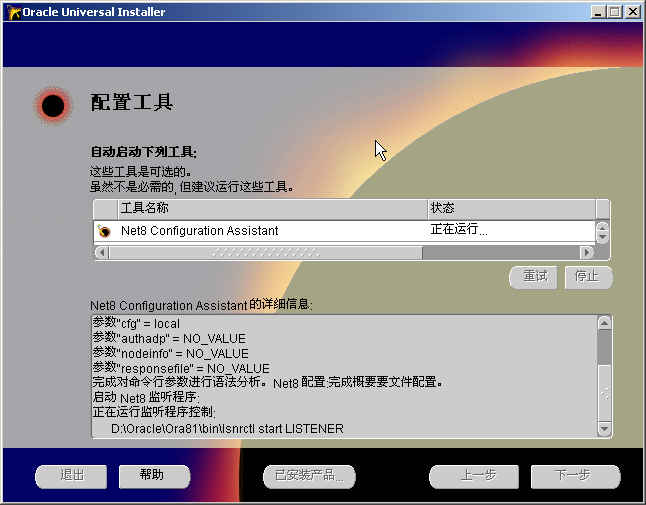Click 退出 to exit the installer

click(71, 477)
